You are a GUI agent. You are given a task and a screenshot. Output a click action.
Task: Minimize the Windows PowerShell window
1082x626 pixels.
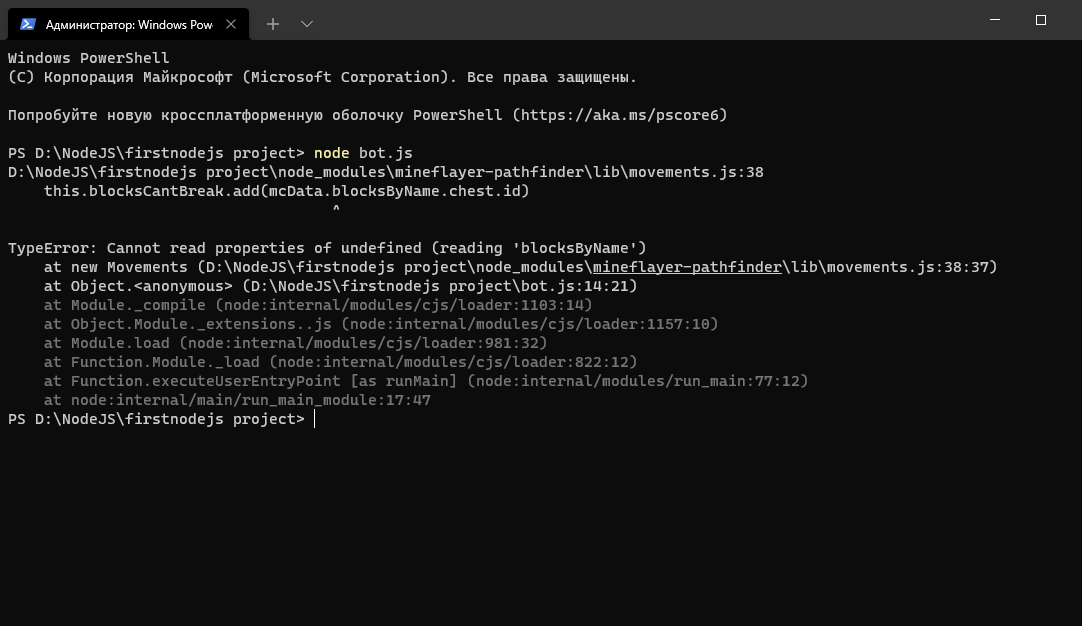click(995, 18)
